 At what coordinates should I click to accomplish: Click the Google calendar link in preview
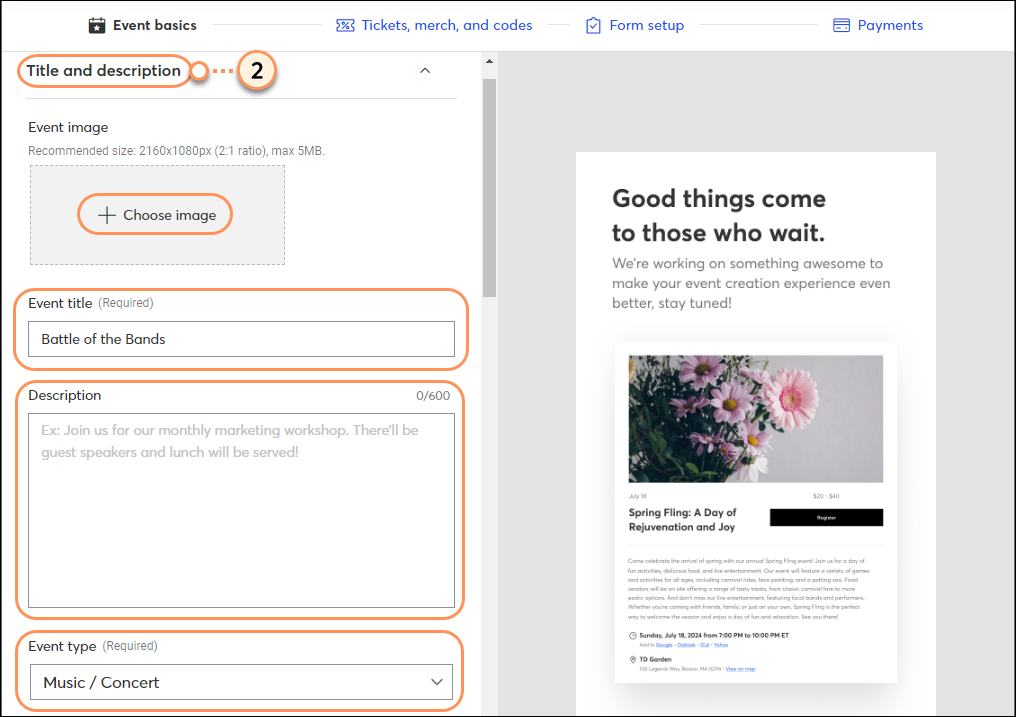point(664,645)
